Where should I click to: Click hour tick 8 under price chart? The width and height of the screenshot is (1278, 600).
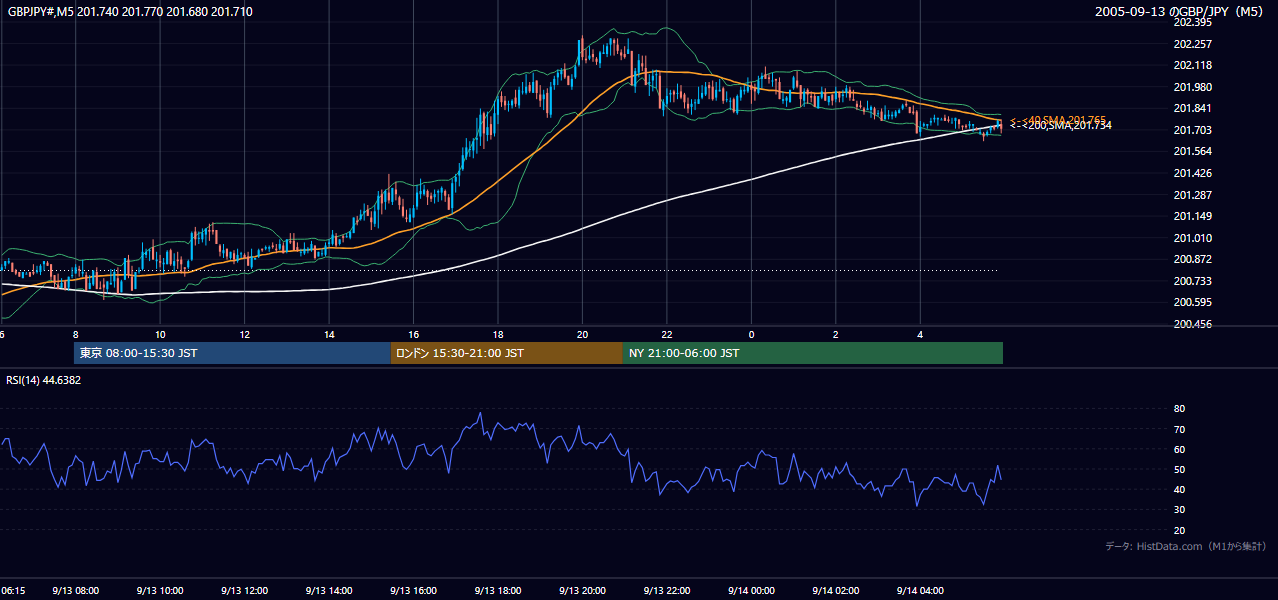click(x=76, y=334)
